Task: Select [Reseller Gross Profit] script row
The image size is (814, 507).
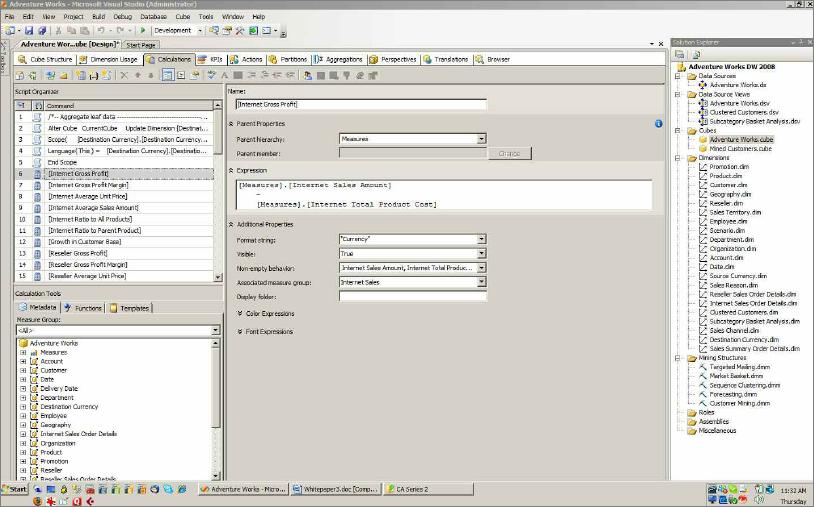Action: (114, 253)
